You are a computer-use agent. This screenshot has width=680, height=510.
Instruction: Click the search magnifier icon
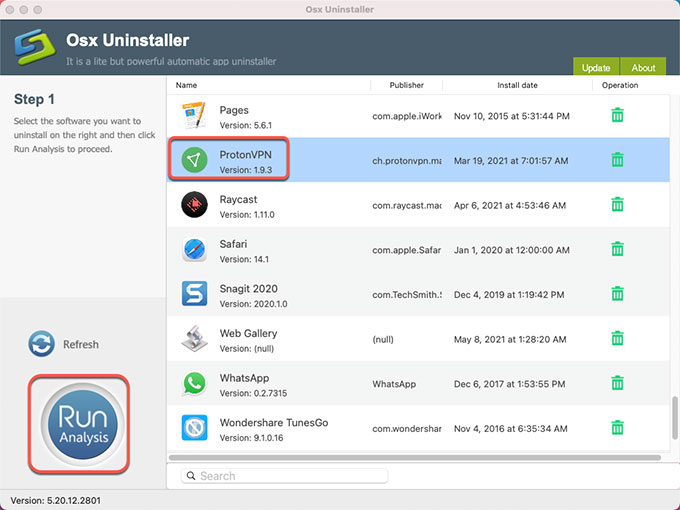click(x=191, y=476)
